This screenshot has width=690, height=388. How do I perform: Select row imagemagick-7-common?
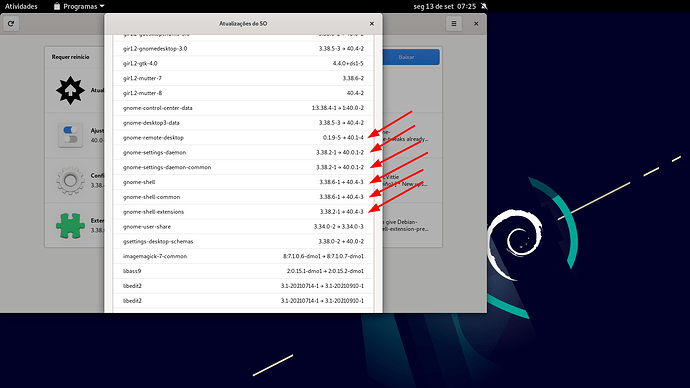243,256
